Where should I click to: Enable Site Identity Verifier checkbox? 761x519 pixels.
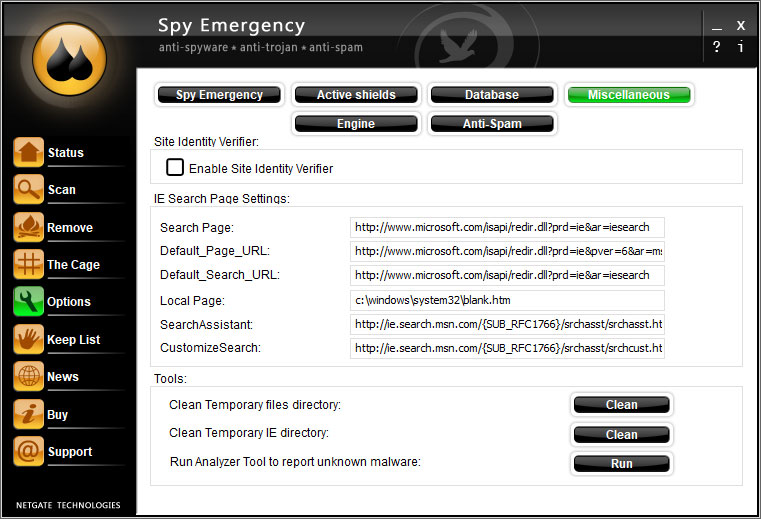coord(175,168)
